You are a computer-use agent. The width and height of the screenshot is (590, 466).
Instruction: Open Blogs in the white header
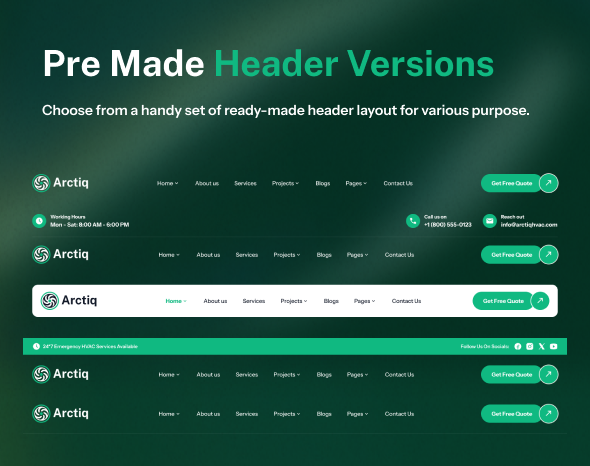(331, 301)
